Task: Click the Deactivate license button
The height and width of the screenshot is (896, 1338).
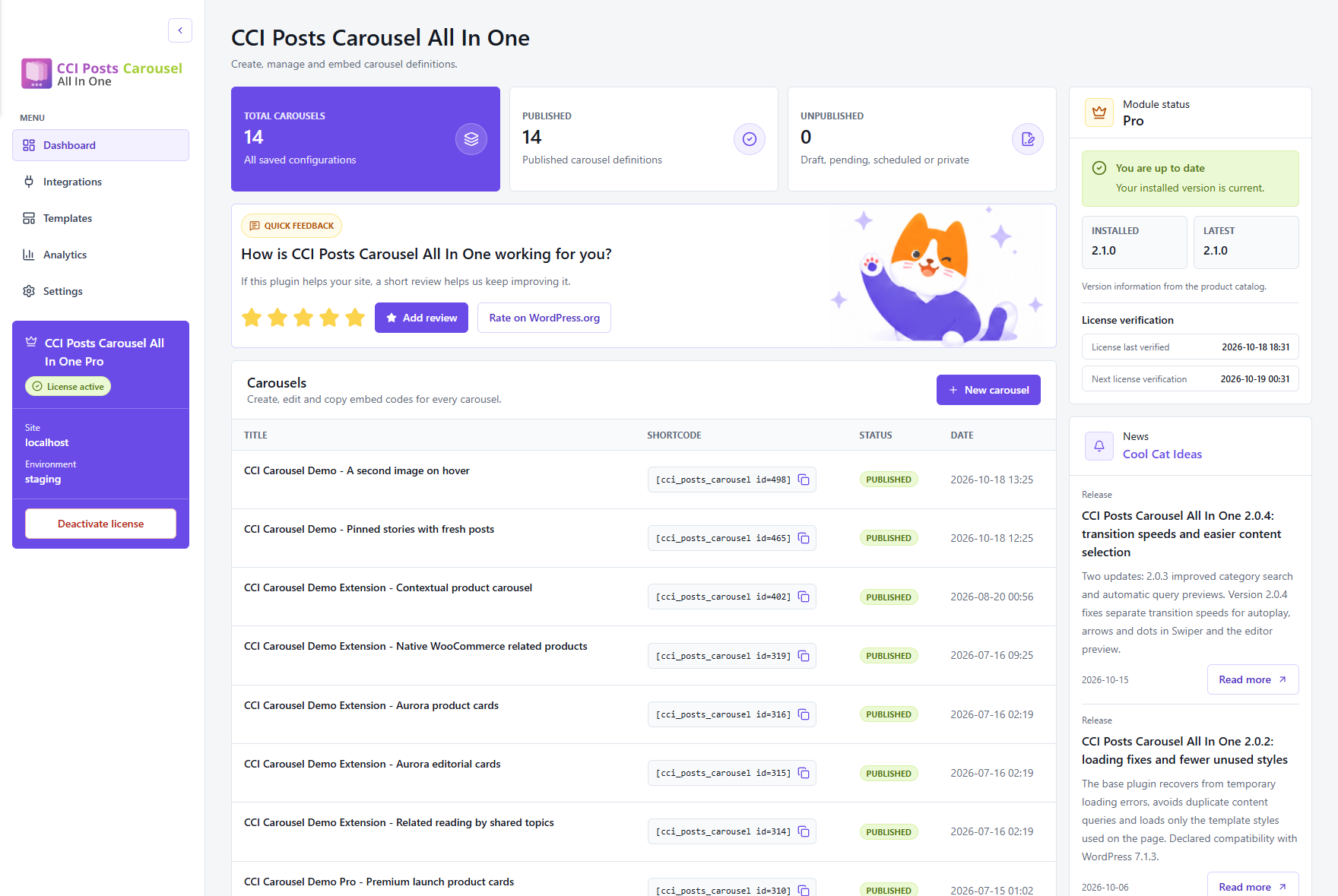Action: click(100, 524)
